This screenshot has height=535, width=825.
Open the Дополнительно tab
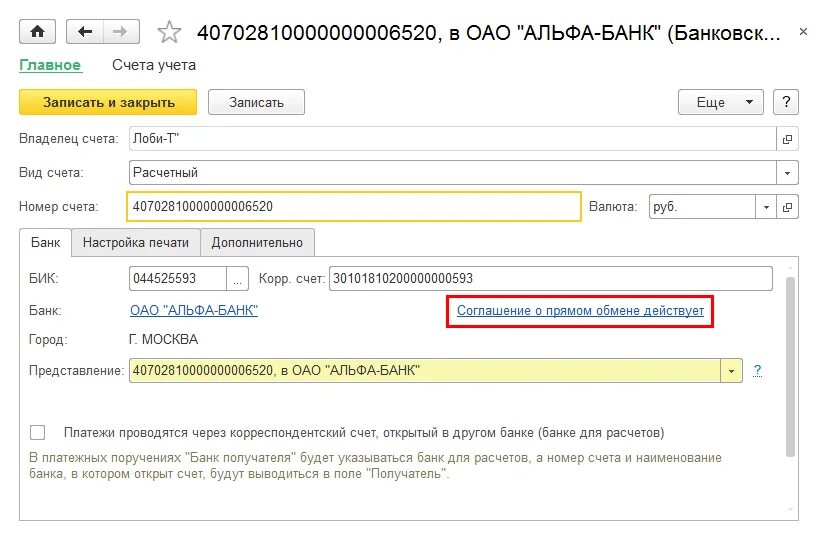(257, 243)
